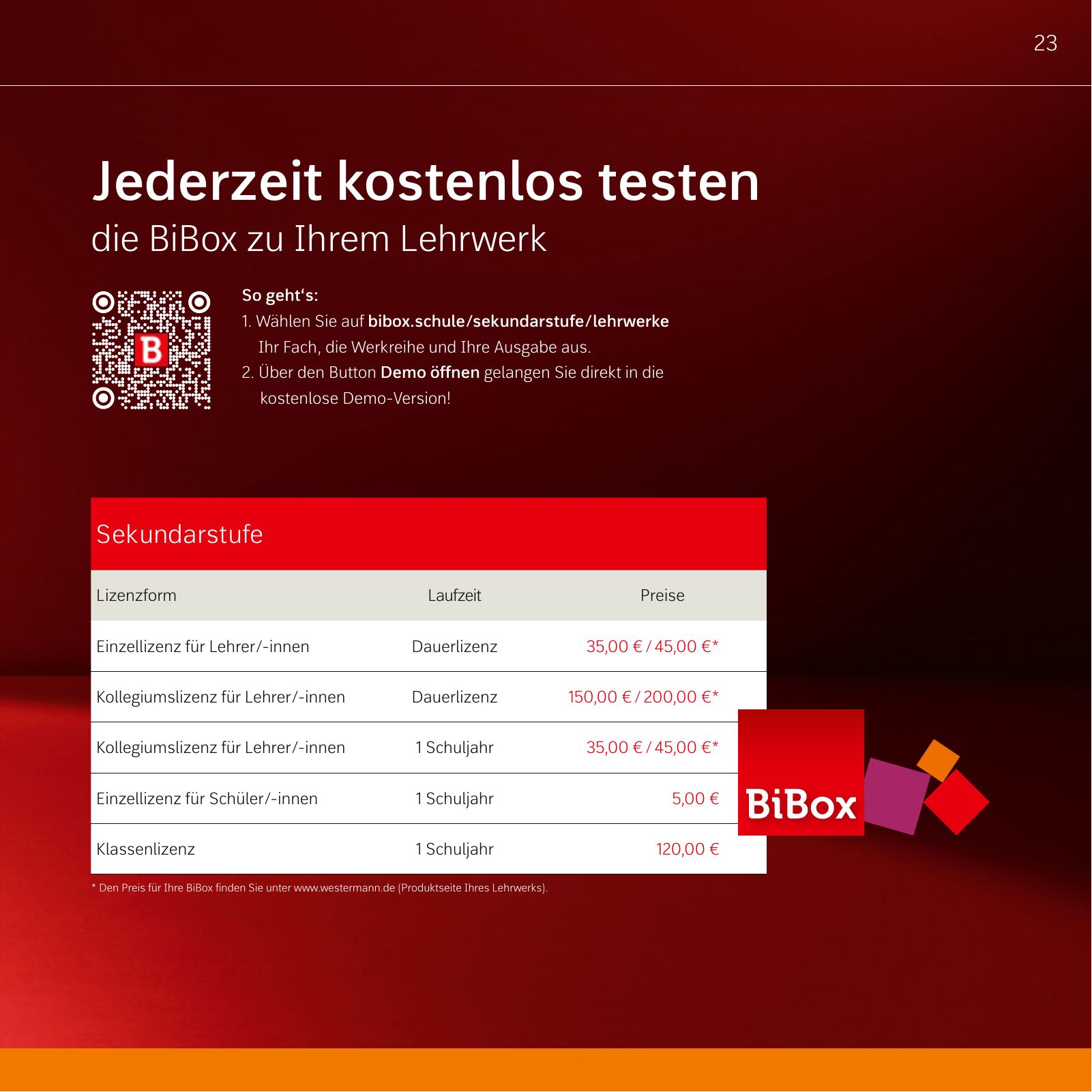This screenshot has height=1092, width=1092.
Task: Click '1 Schuljahr' in the Kollegiumslizenz row
Action: click(x=454, y=748)
